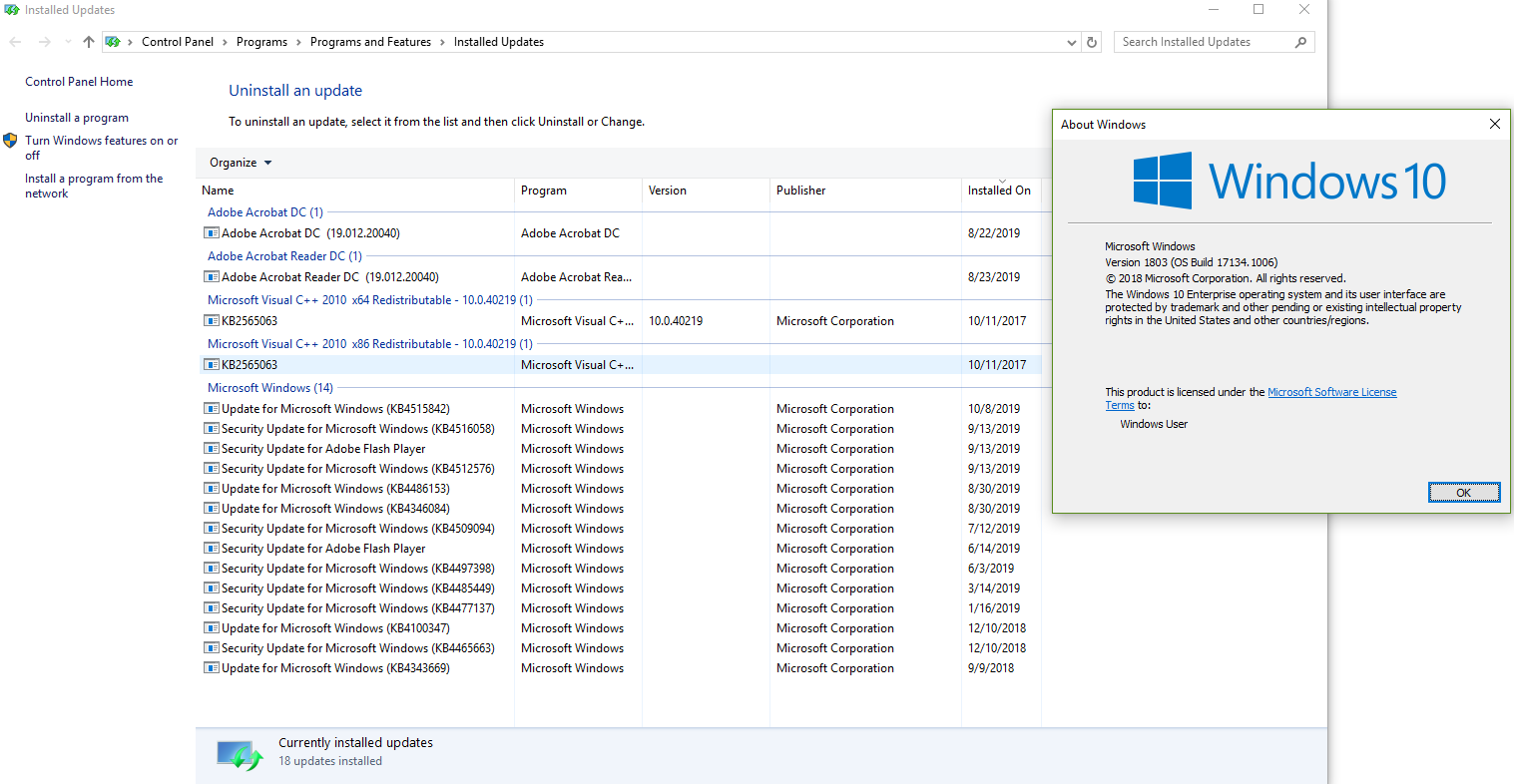1514x784 pixels.
Task: Select Security Update for Microsoft Windows (KB4512576)
Action: point(358,469)
